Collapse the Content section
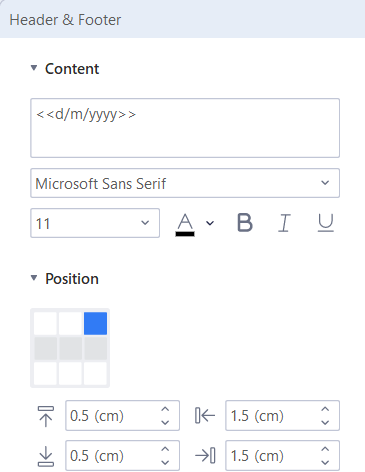 pyautogui.click(x=34, y=68)
